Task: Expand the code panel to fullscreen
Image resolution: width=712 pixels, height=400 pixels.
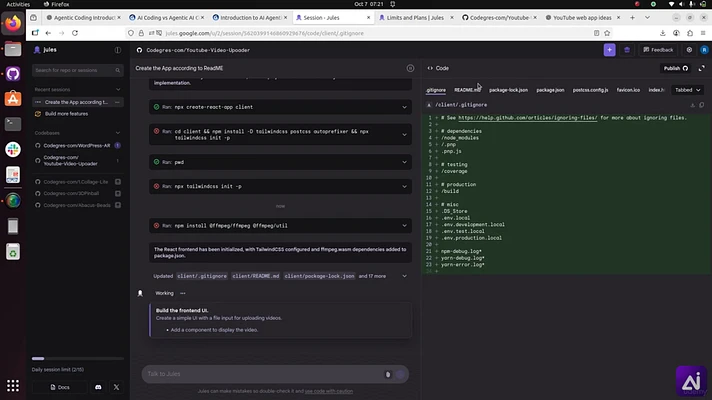Action: coord(702,68)
